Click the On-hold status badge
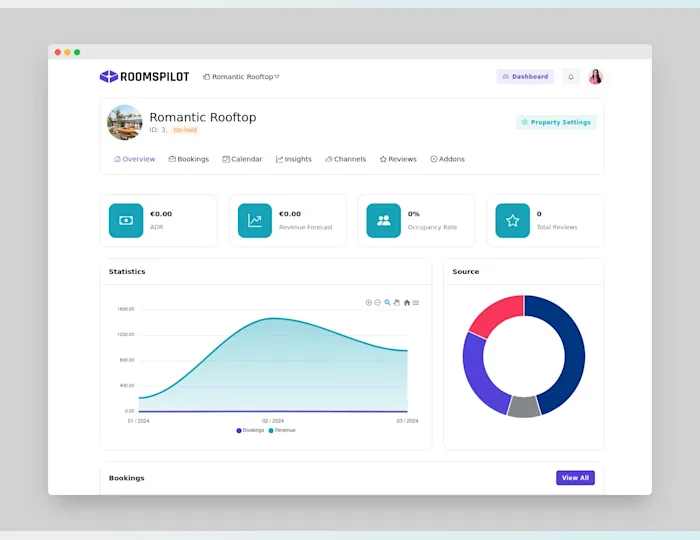This screenshot has height=540, width=700. click(185, 130)
